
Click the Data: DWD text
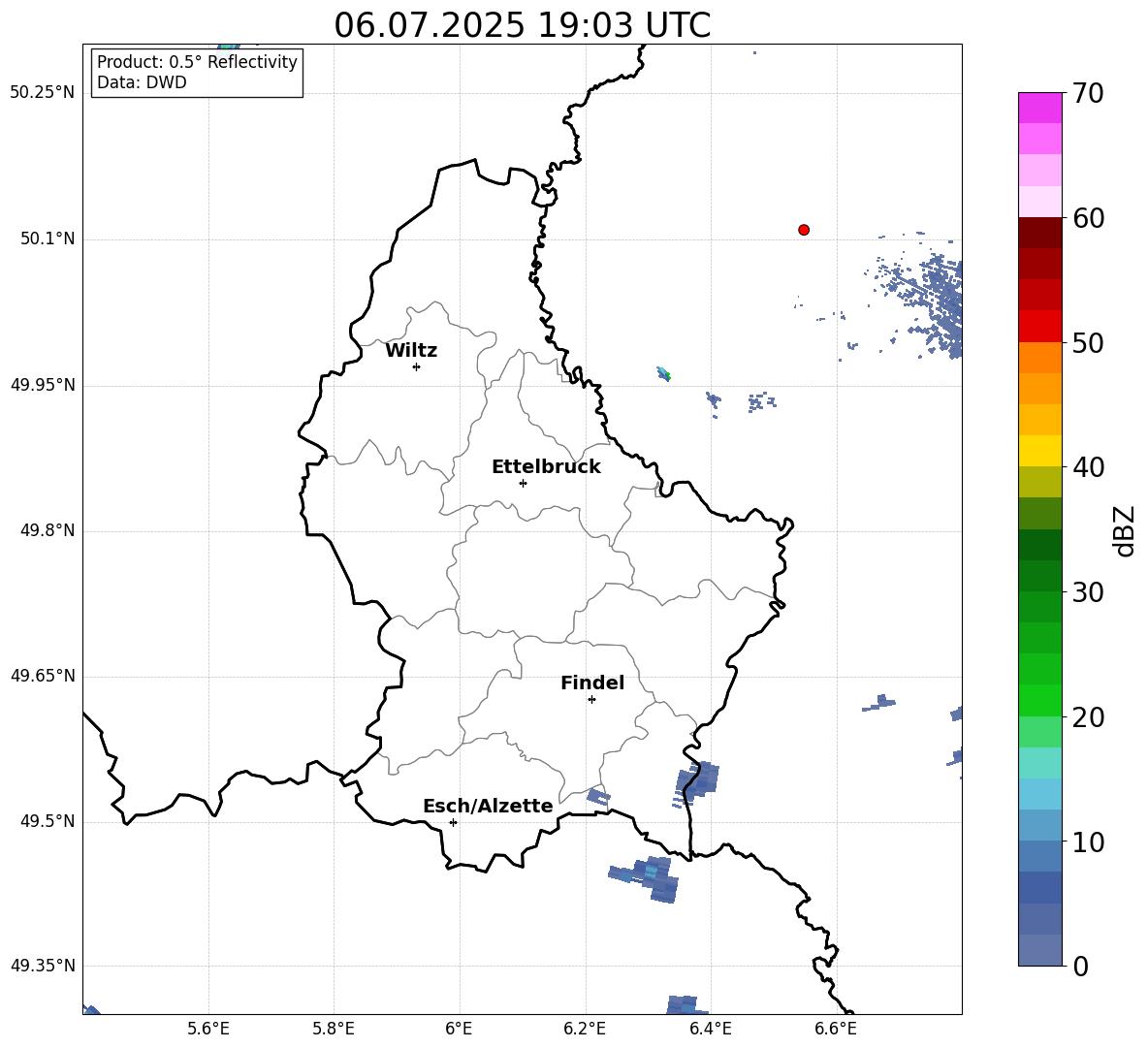pyautogui.click(x=142, y=82)
